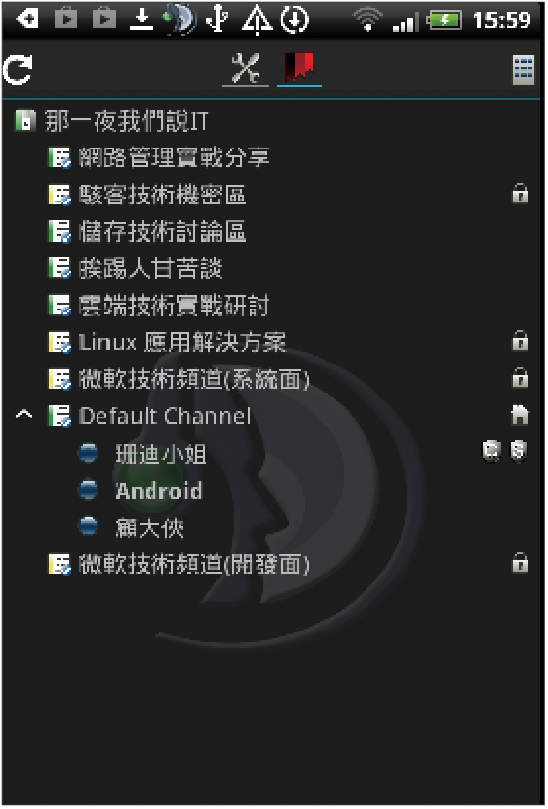The width and height of the screenshot is (548, 809).
Task: Open the wrench and screwdriver tools tab
Action: [245, 69]
